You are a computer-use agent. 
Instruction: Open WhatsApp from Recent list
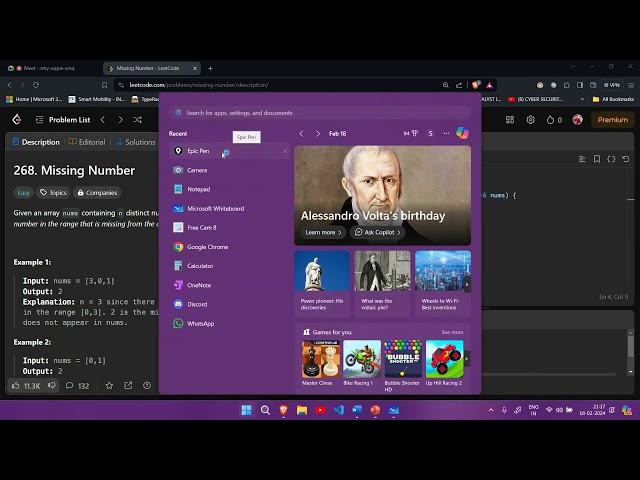[230, 324]
